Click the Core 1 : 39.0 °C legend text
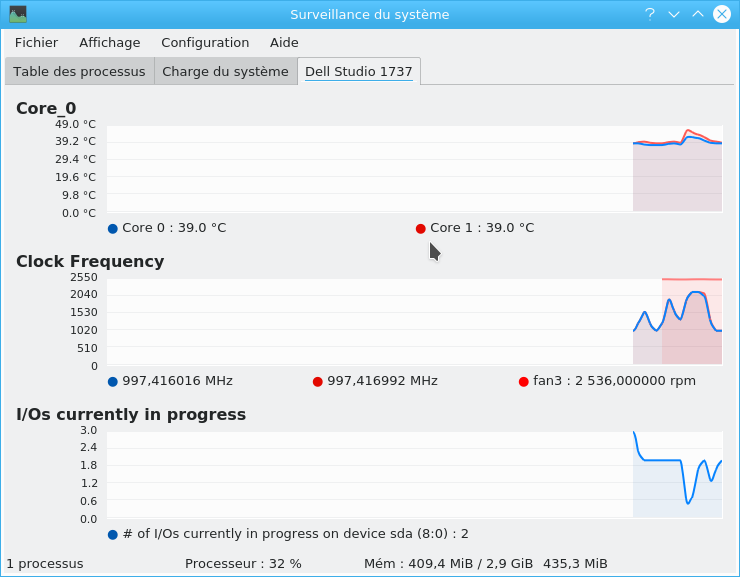 coord(482,228)
